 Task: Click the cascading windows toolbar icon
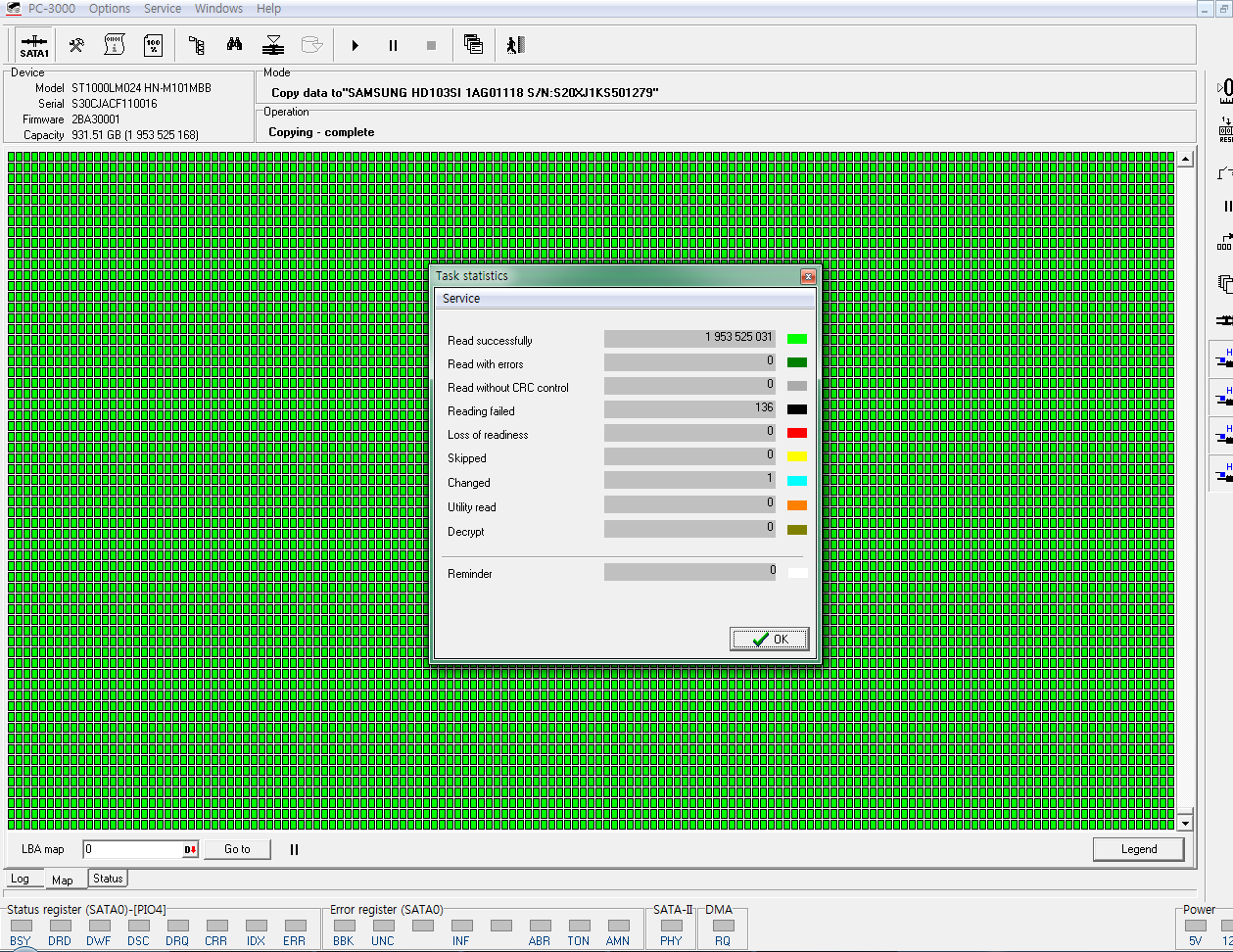coord(473,45)
